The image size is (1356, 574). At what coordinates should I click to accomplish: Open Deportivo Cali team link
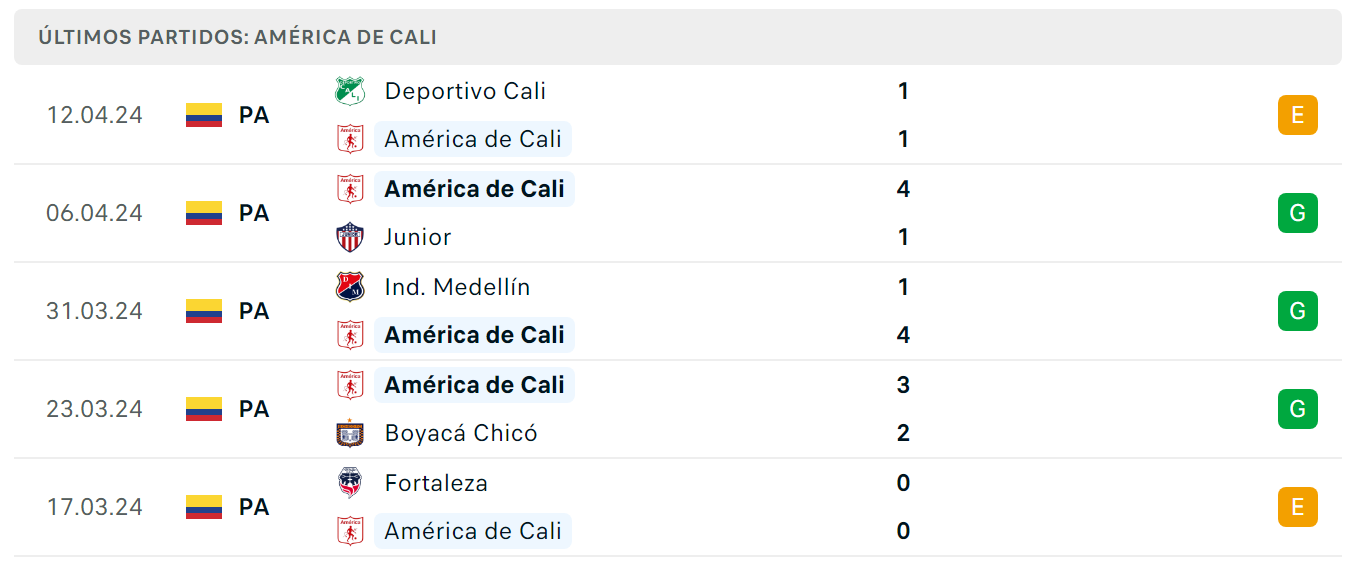[x=465, y=91]
